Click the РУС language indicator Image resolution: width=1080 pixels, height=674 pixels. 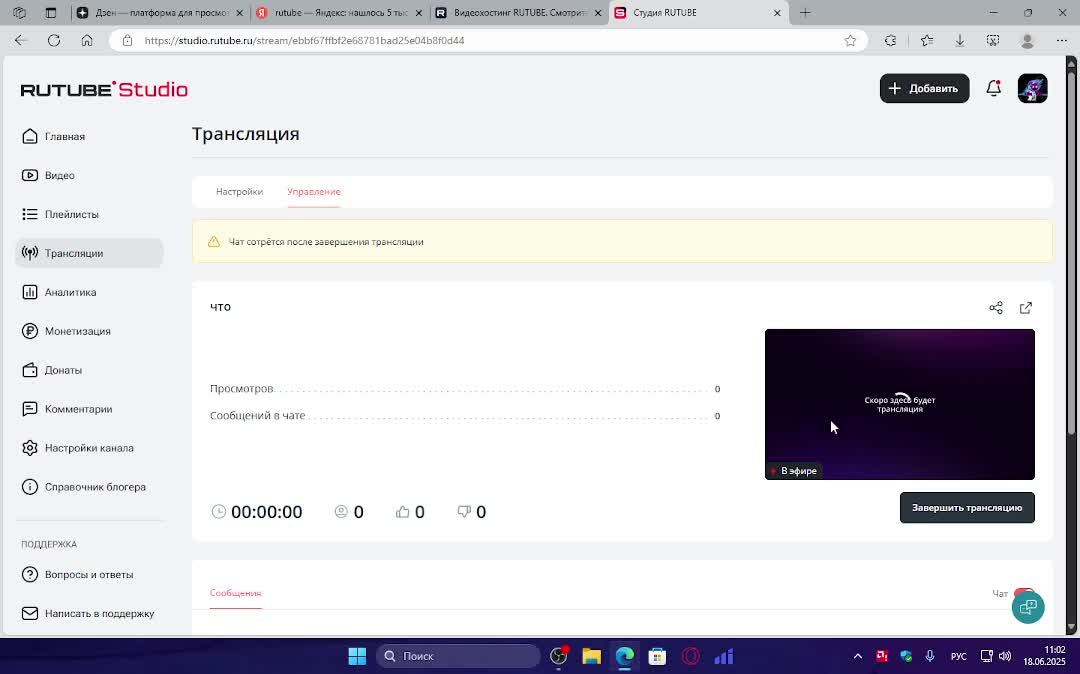coord(958,656)
